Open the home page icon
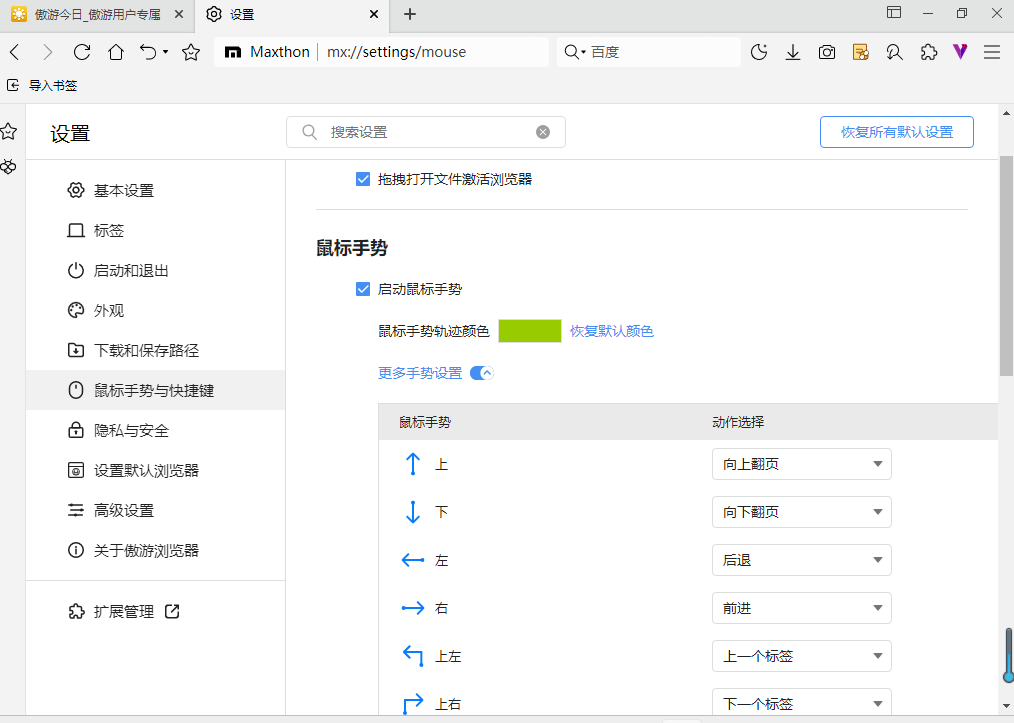Image resolution: width=1014 pixels, height=723 pixels. click(x=116, y=52)
